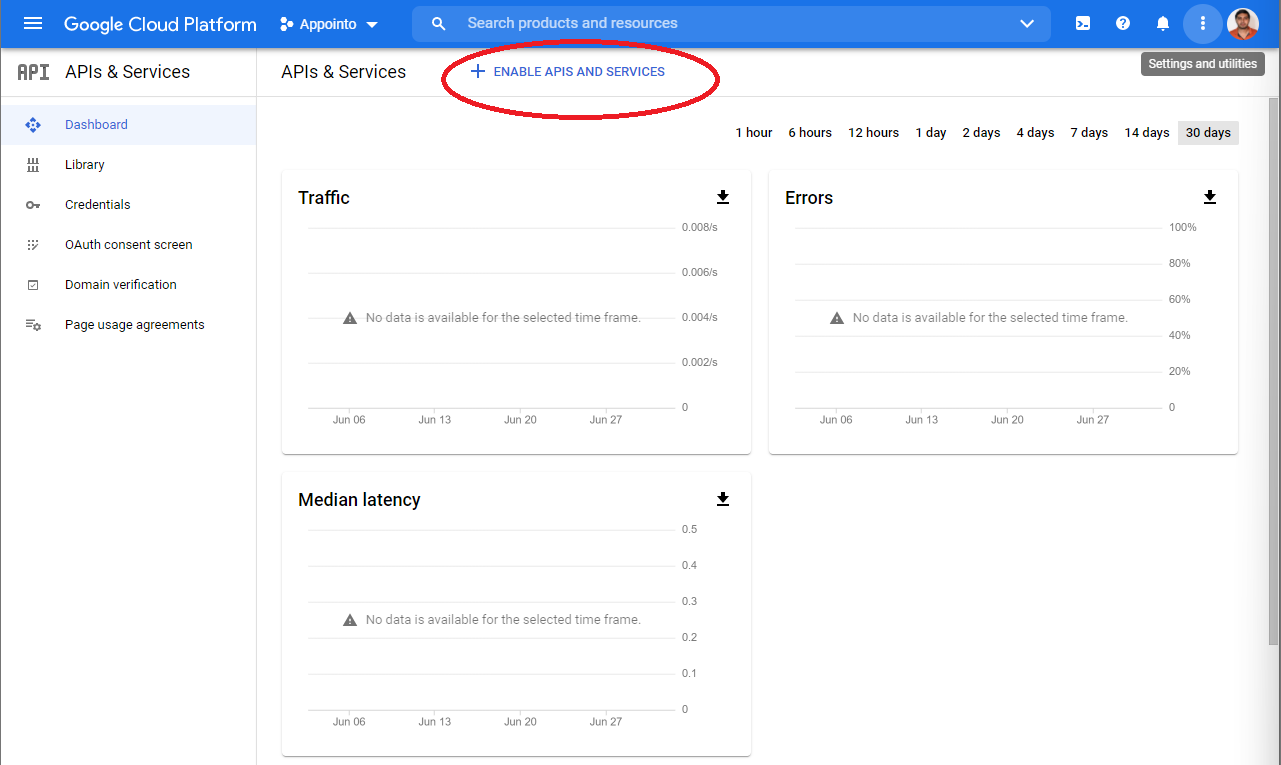Open the main navigation hamburger menu
This screenshot has width=1281, height=765.
[x=33, y=23]
